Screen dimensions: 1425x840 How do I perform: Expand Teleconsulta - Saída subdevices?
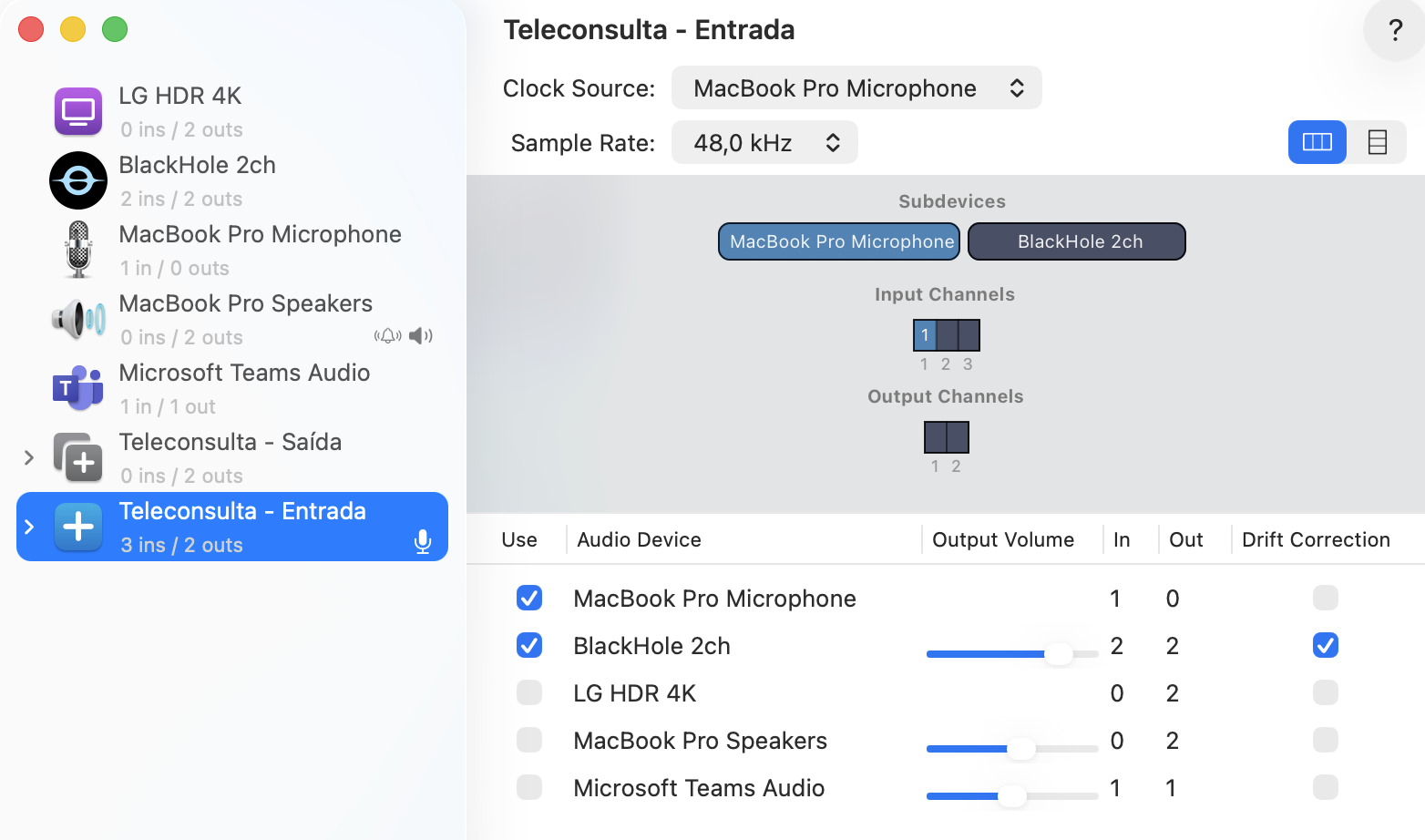[29, 457]
